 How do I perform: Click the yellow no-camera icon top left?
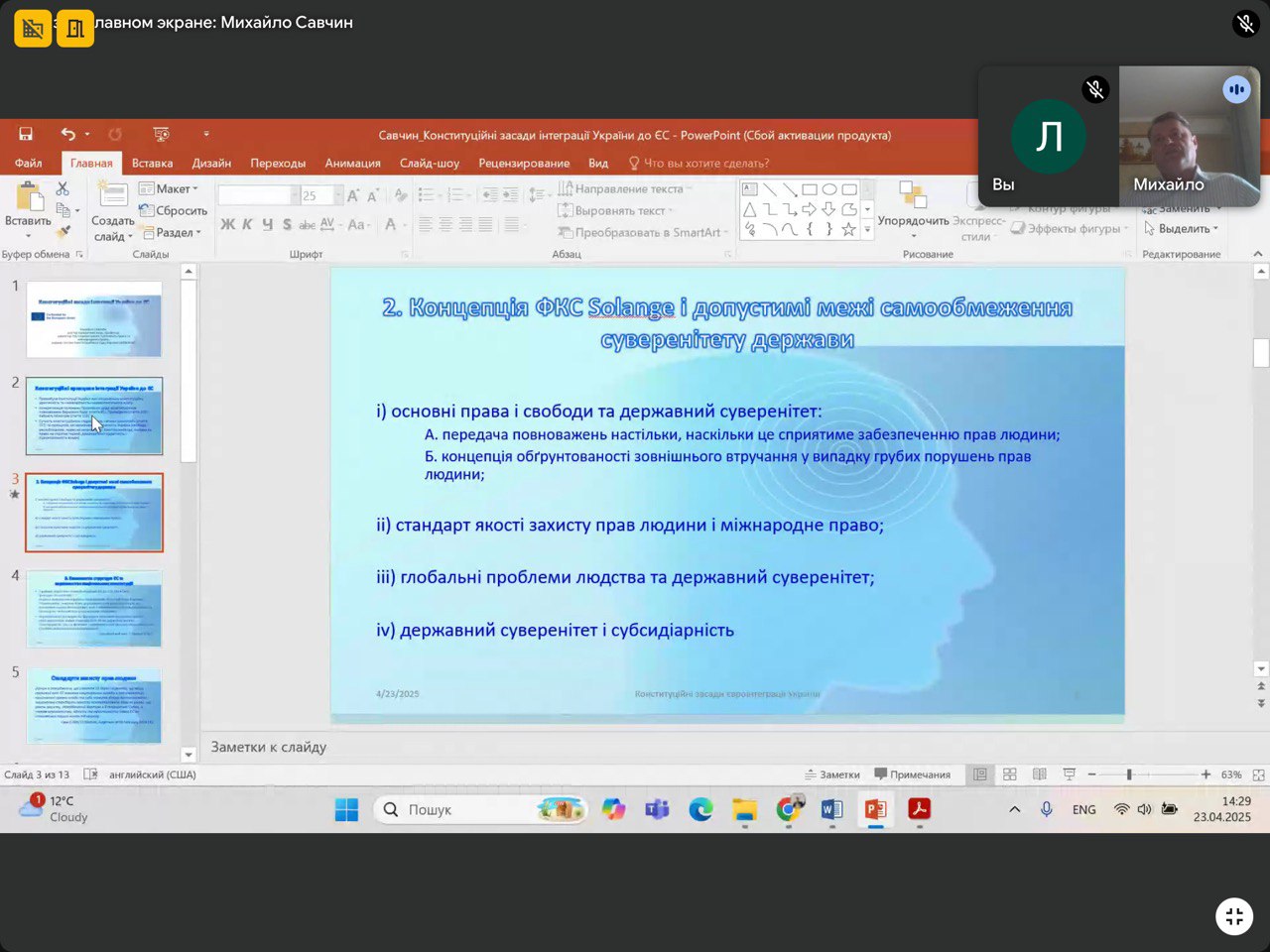[33, 29]
